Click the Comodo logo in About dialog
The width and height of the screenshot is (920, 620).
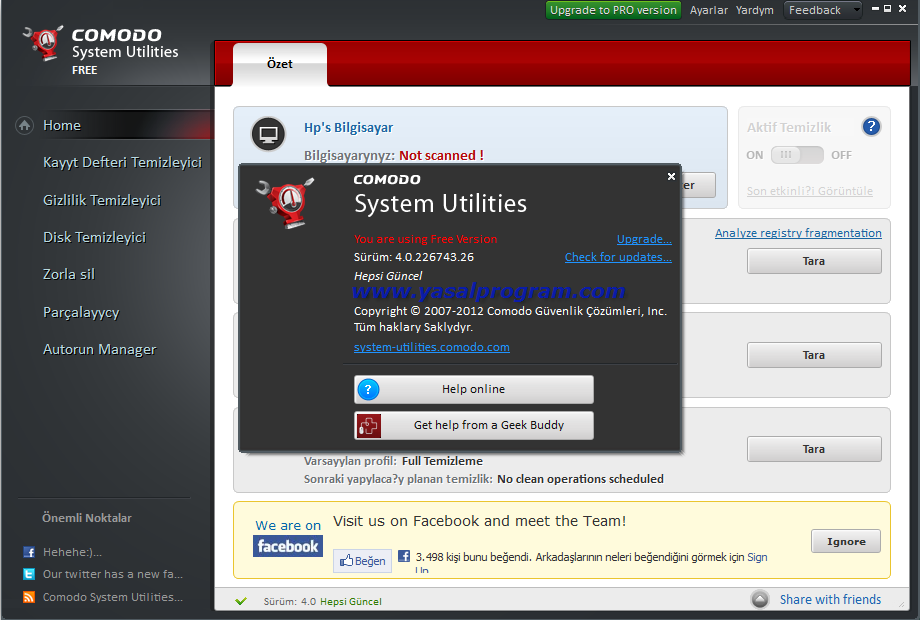[x=285, y=203]
